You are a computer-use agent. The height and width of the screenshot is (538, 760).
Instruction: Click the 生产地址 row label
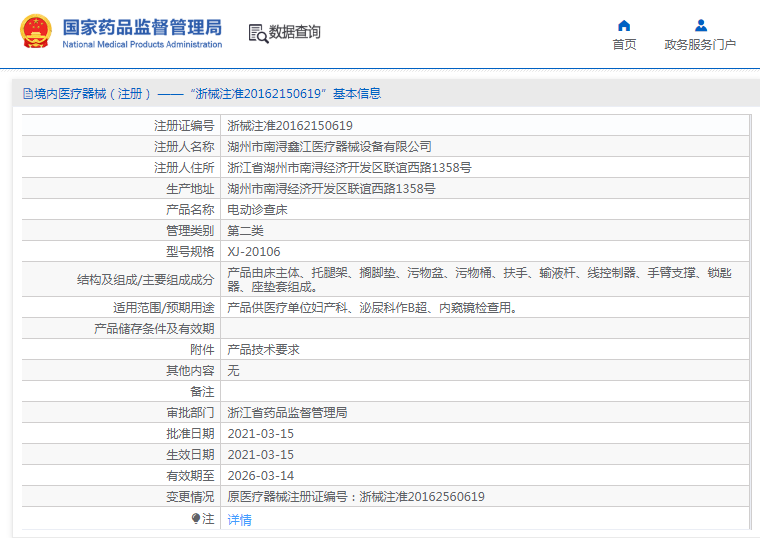[190, 189]
